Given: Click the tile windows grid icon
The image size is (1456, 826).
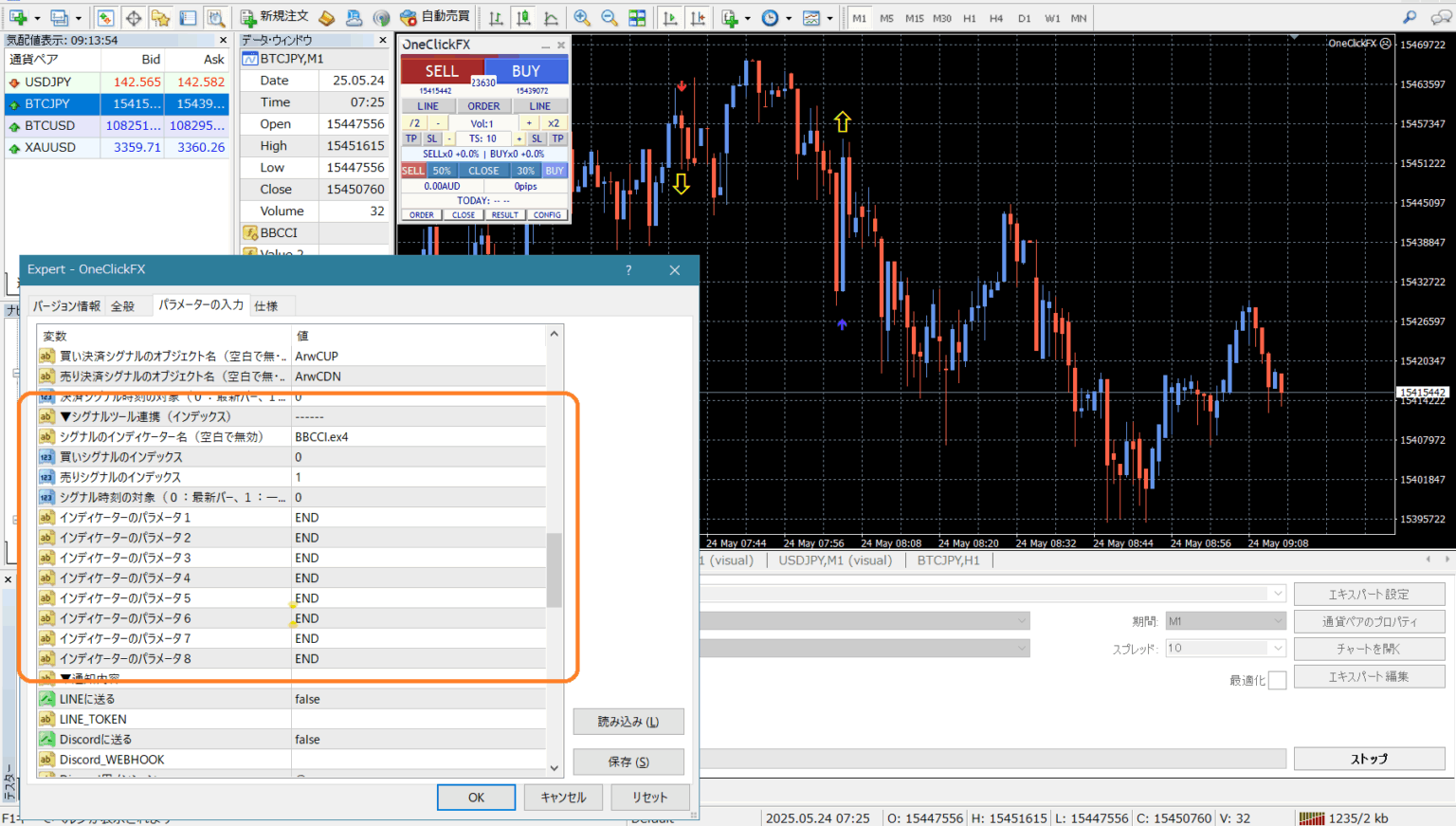Looking at the screenshot, I should 637,18.
